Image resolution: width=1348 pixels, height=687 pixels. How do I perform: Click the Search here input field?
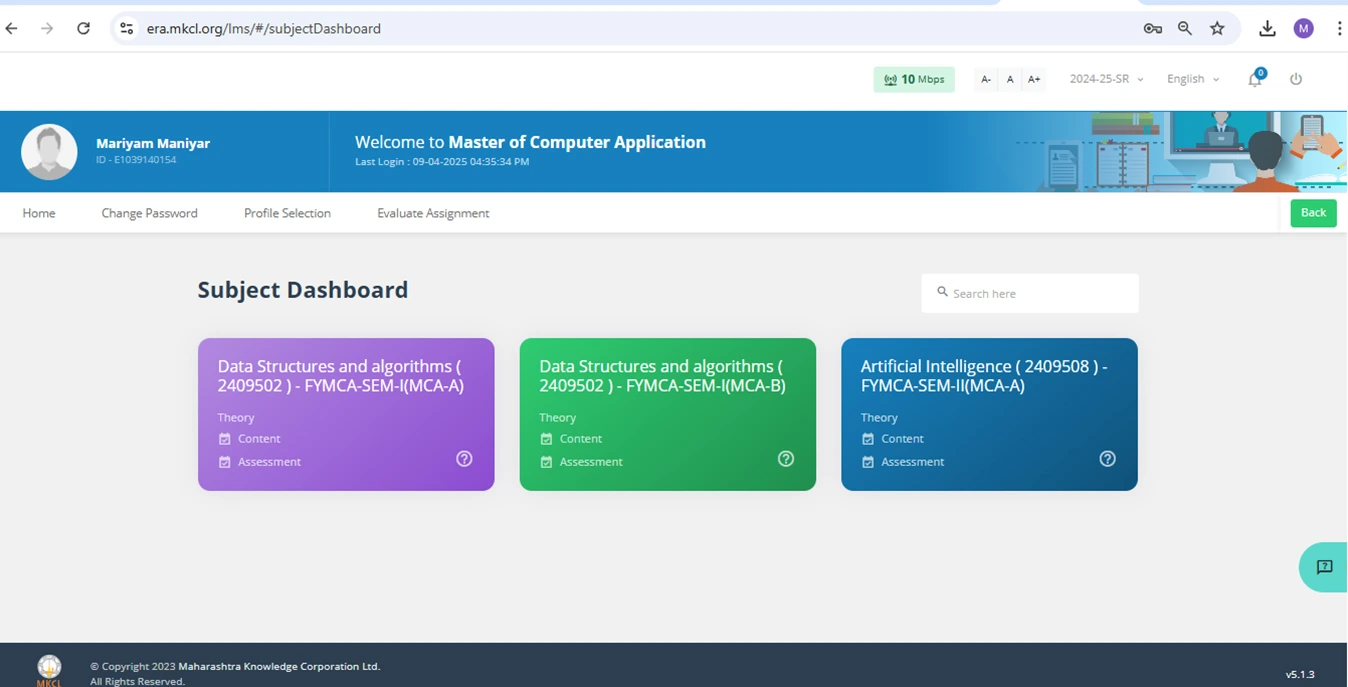point(1038,293)
